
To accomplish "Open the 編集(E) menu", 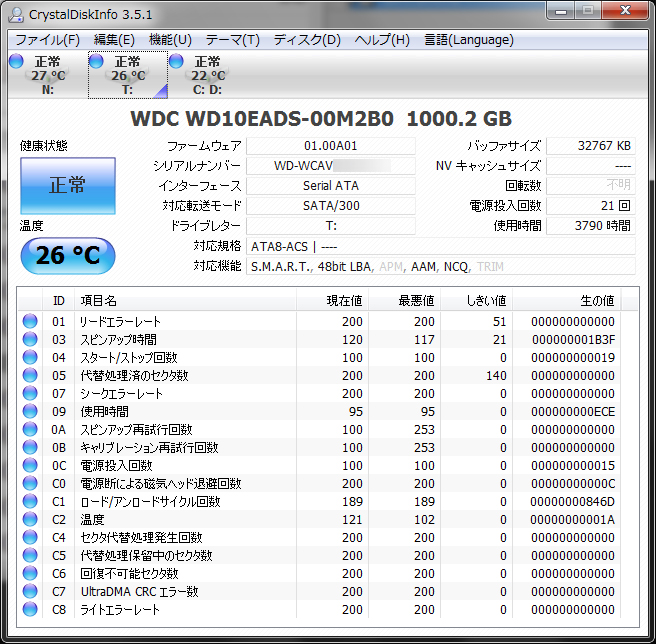I will point(114,40).
